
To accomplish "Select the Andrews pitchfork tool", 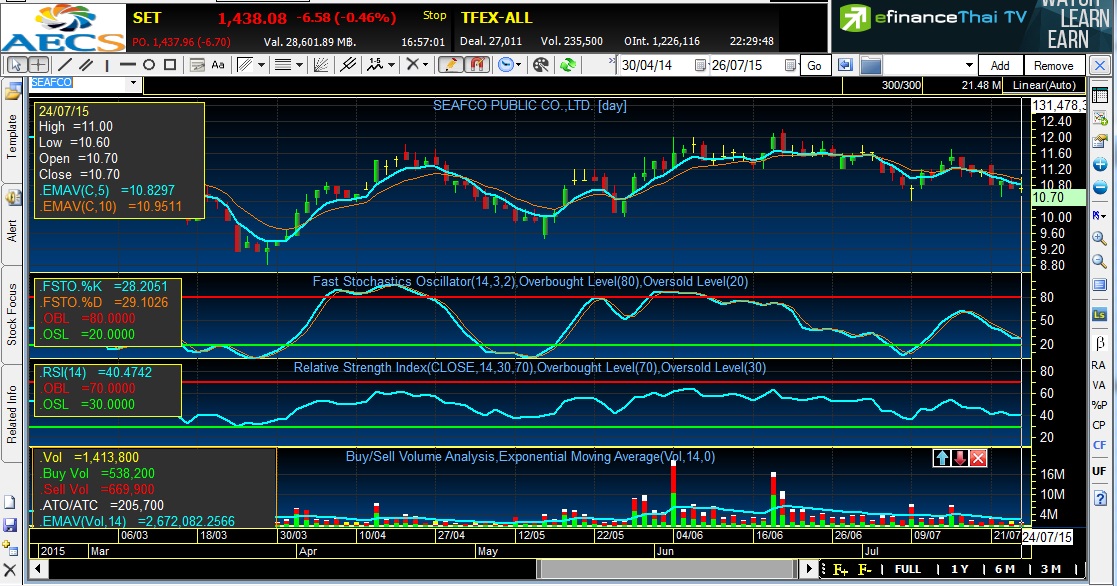I will [x=348, y=66].
